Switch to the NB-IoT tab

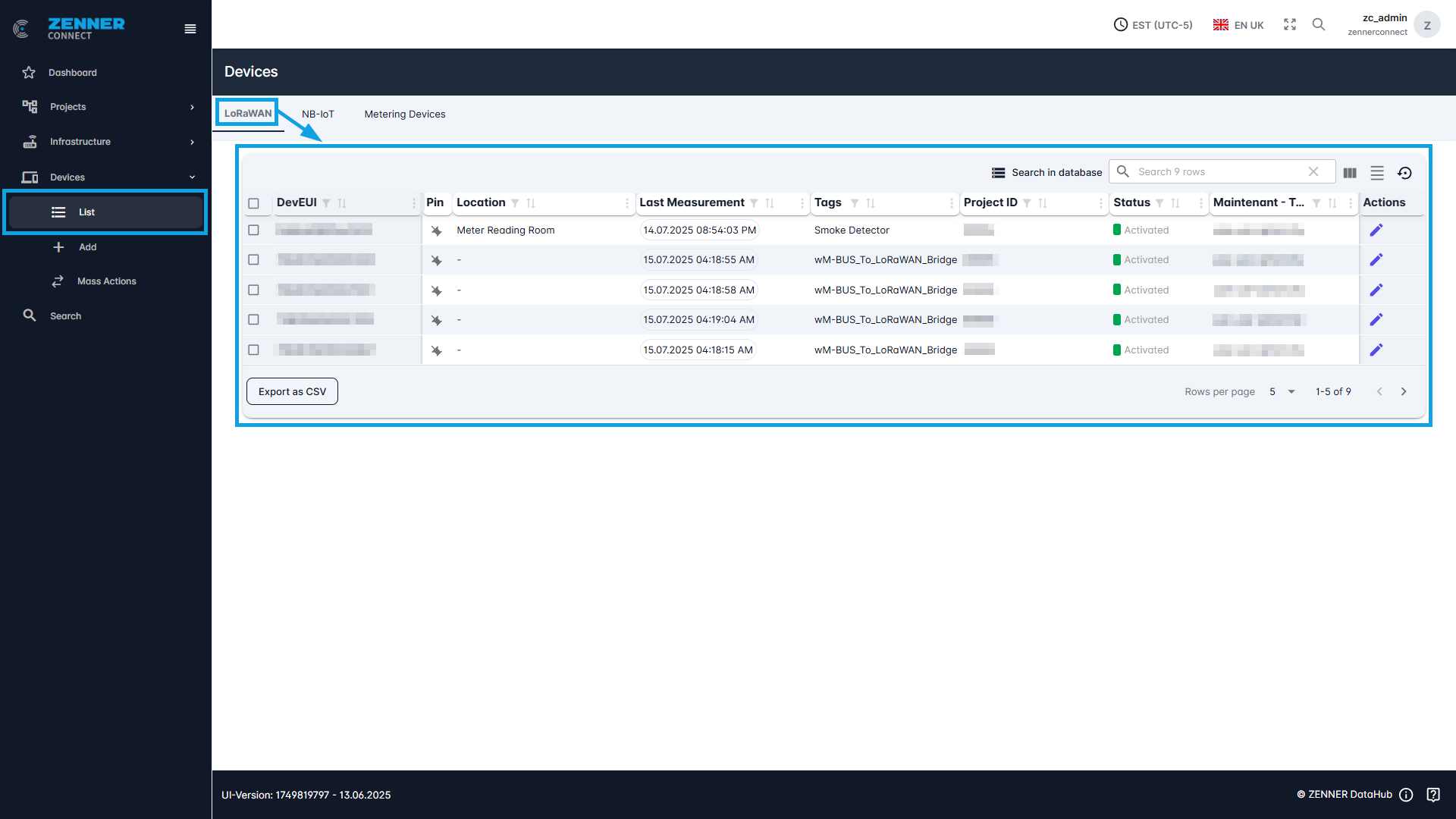point(318,114)
